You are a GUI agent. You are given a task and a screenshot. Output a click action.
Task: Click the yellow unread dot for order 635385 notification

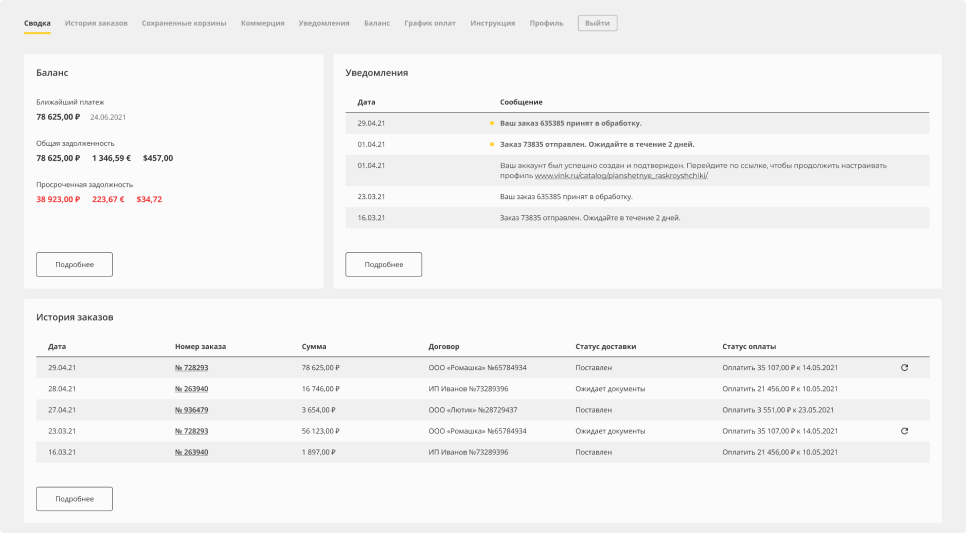(x=491, y=123)
